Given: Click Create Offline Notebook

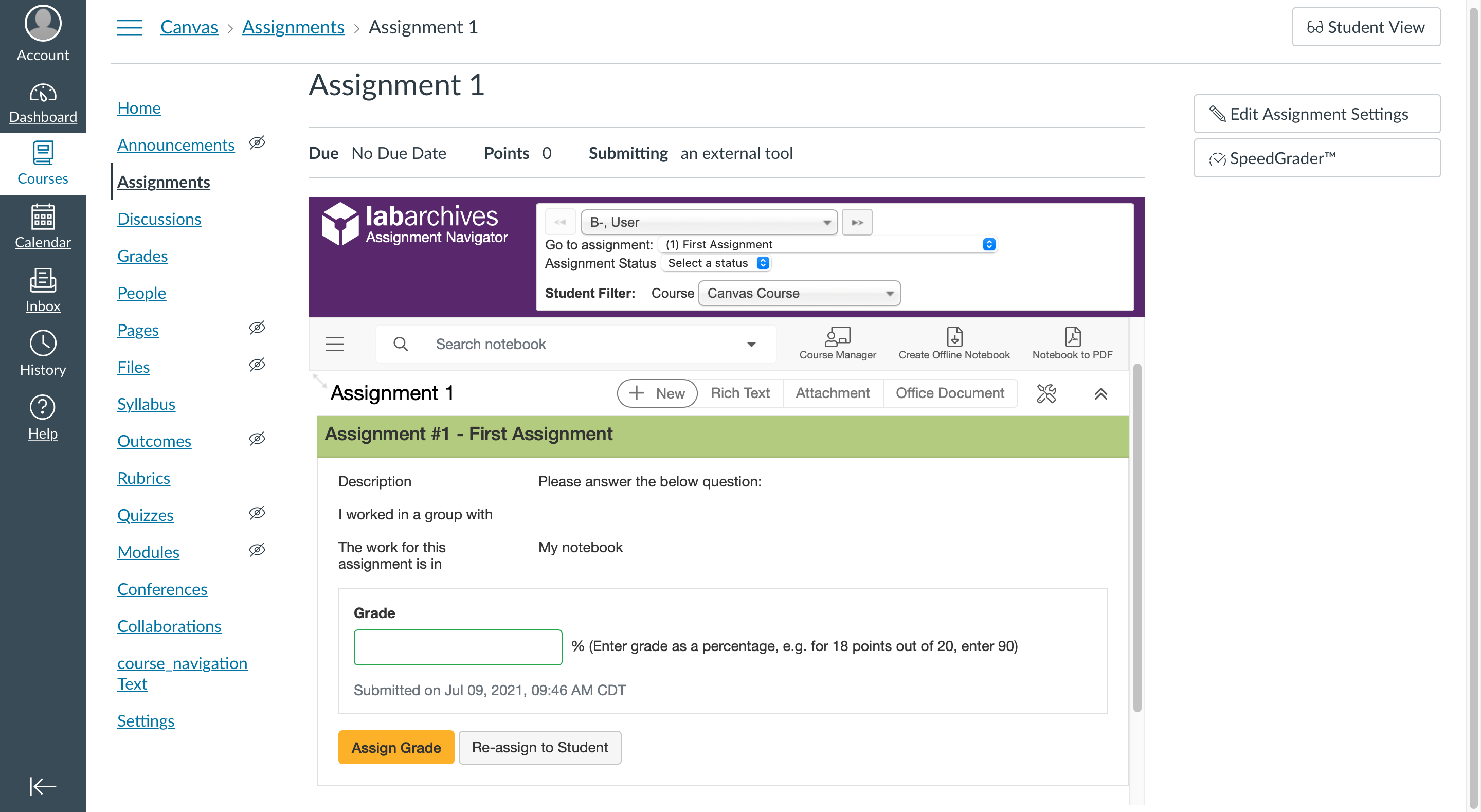Looking at the screenshot, I should [954, 344].
